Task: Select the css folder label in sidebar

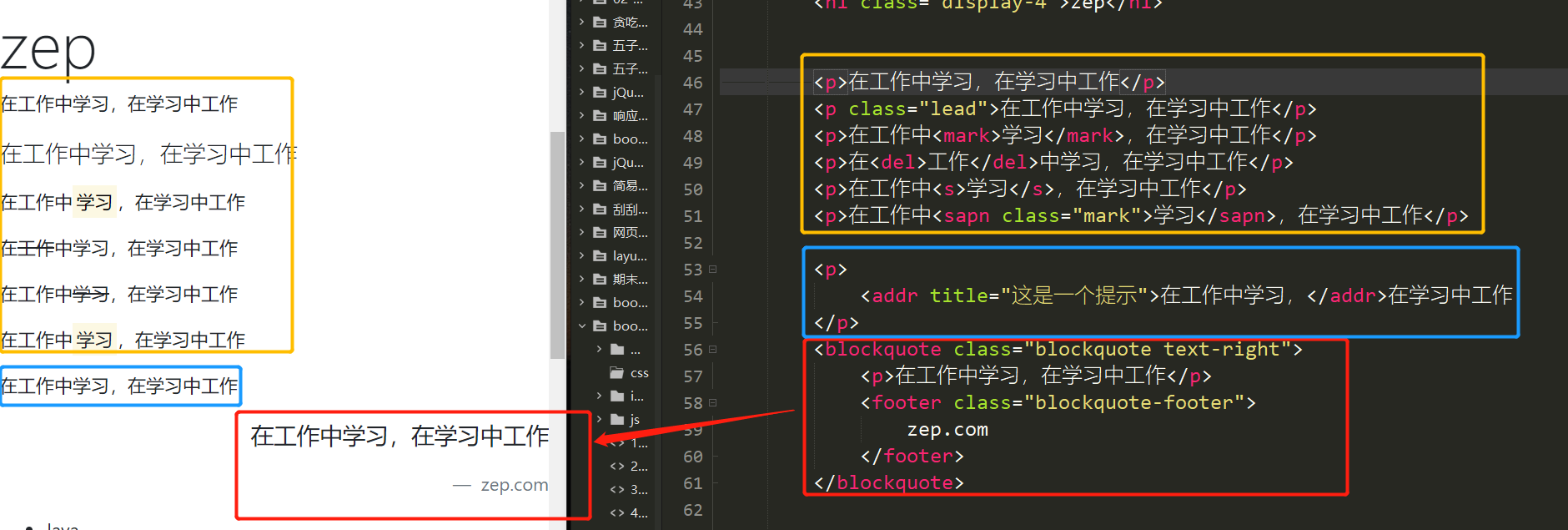Action: click(x=640, y=373)
